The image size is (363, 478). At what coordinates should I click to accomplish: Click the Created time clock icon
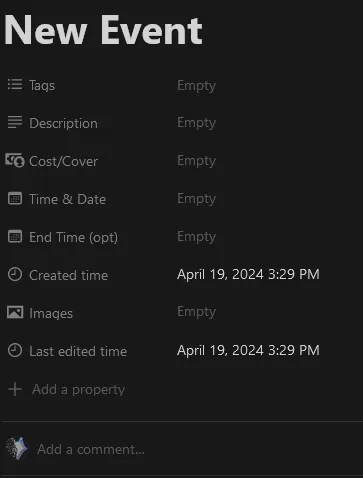pyautogui.click(x=15, y=275)
